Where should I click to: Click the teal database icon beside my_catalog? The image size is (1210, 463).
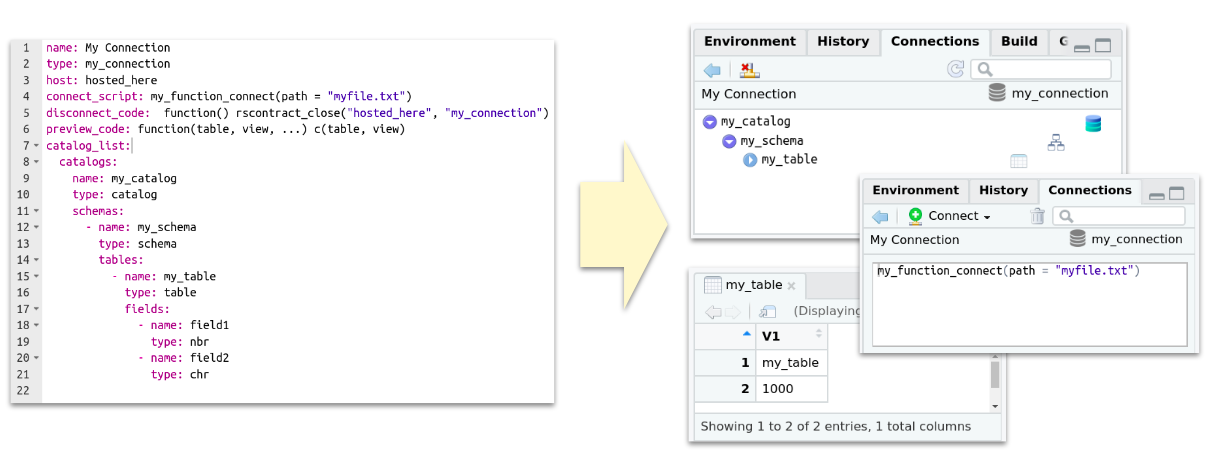coord(1093,123)
